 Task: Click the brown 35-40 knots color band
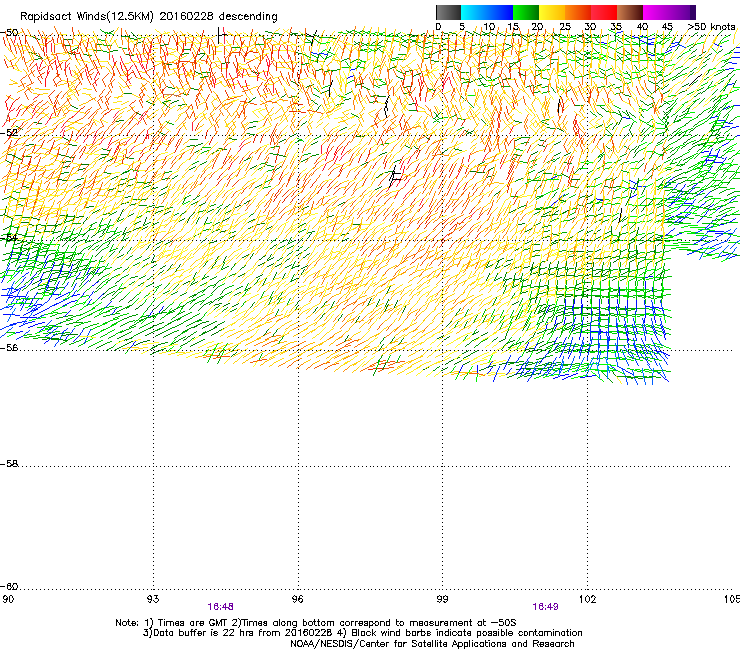pyautogui.click(x=630, y=12)
